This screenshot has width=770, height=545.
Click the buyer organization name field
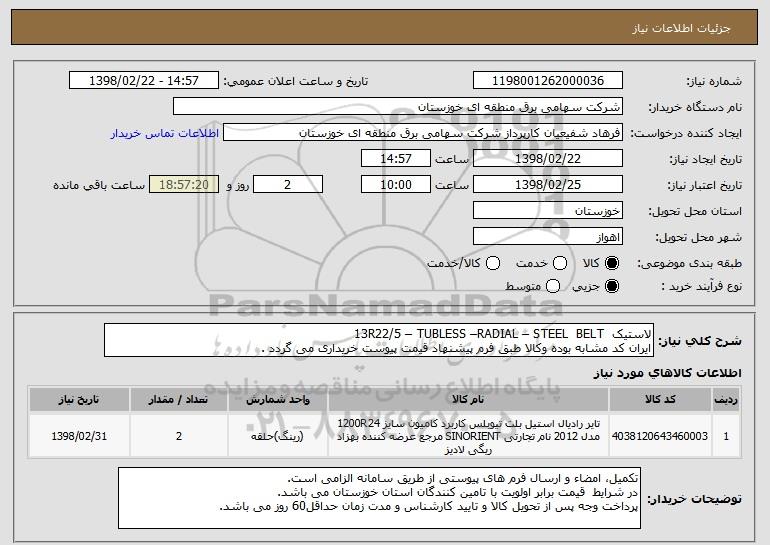point(398,107)
